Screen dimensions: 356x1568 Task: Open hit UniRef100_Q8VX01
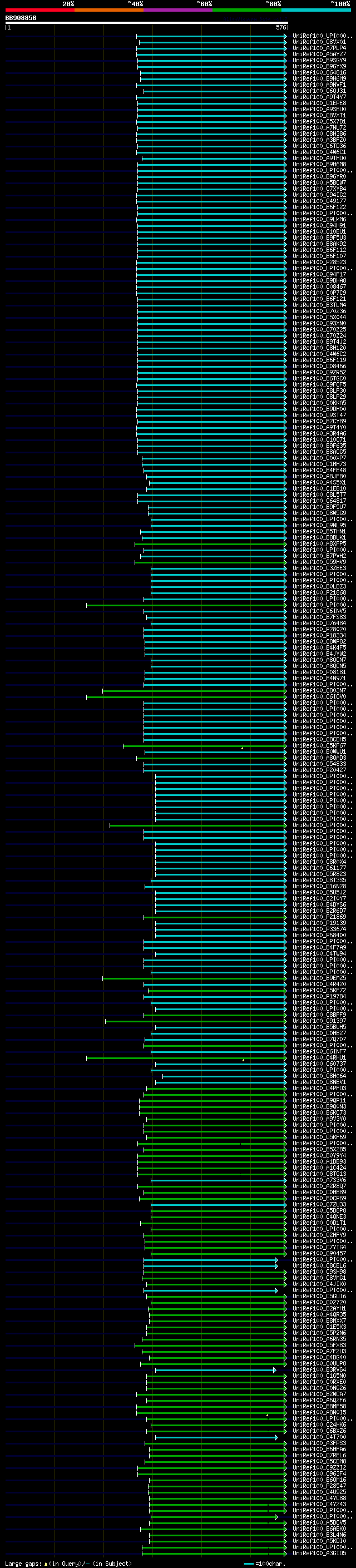319,42
